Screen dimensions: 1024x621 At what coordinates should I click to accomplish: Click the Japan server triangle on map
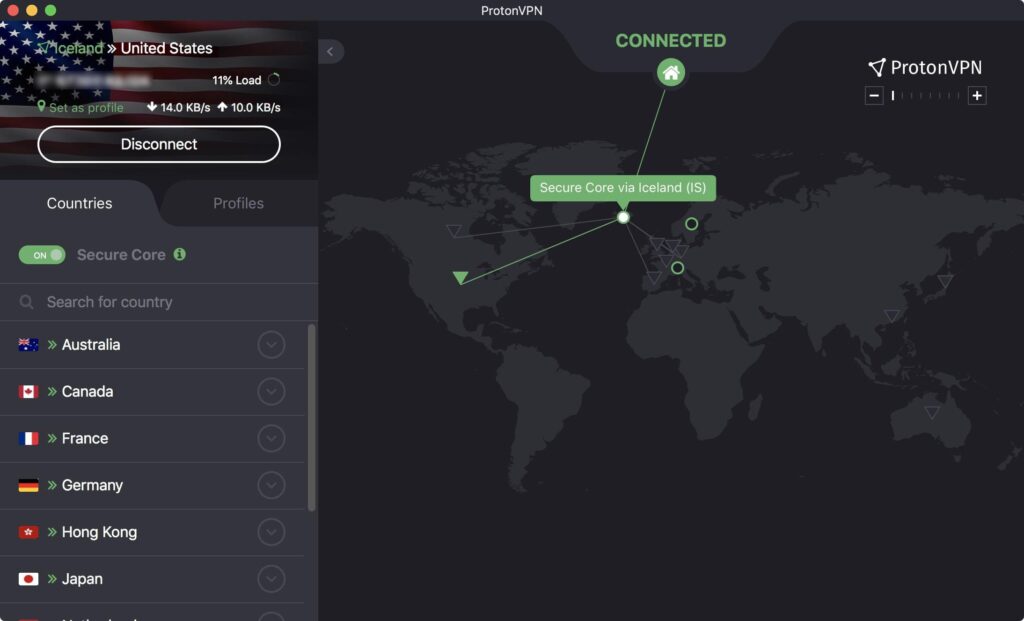(x=945, y=282)
